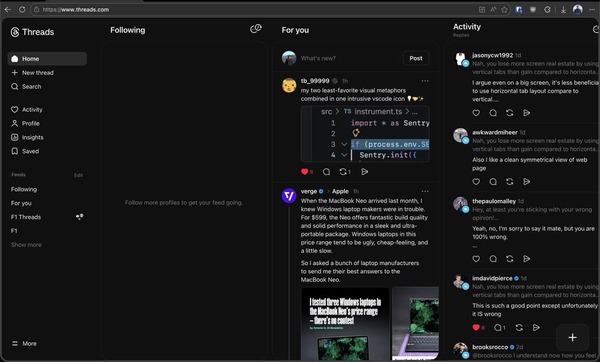The height and width of the screenshot is (362, 600).
Task: Click the Threads logo icon
Action: tap(15, 32)
